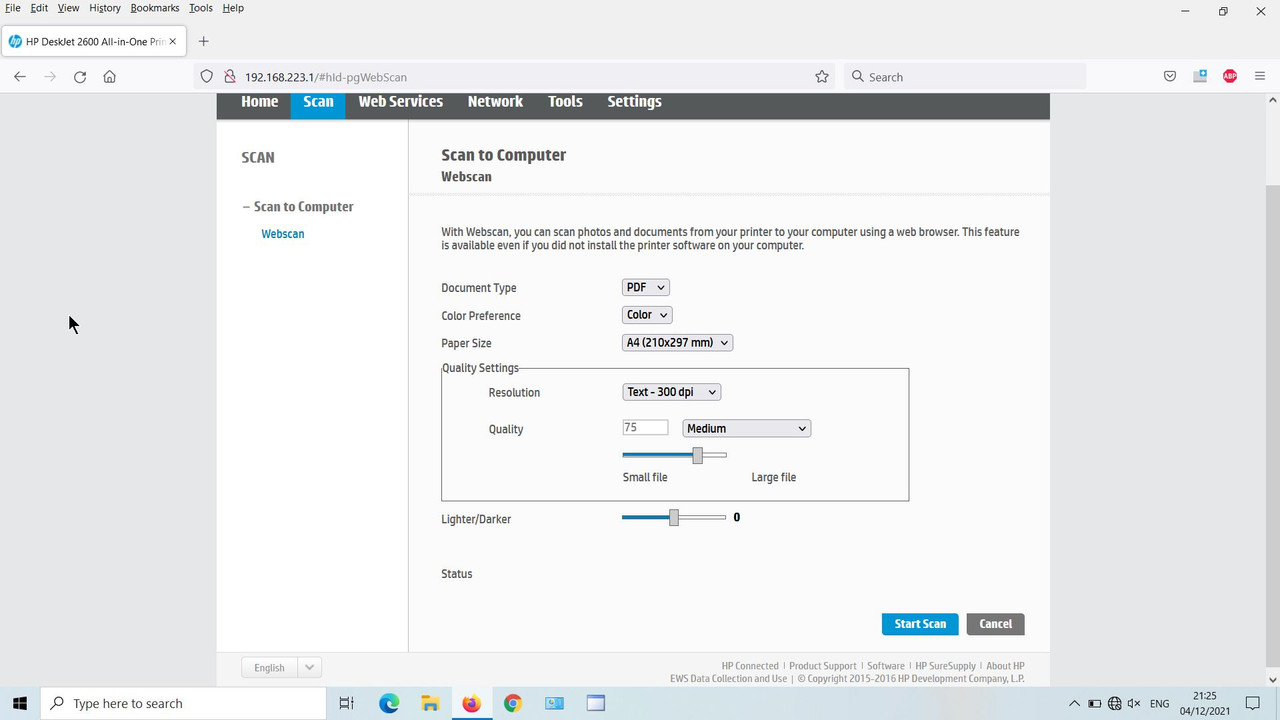Click the Lighter/Darker slider handle
This screenshot has width=1280, height=720.
click(x=674, y=517)
